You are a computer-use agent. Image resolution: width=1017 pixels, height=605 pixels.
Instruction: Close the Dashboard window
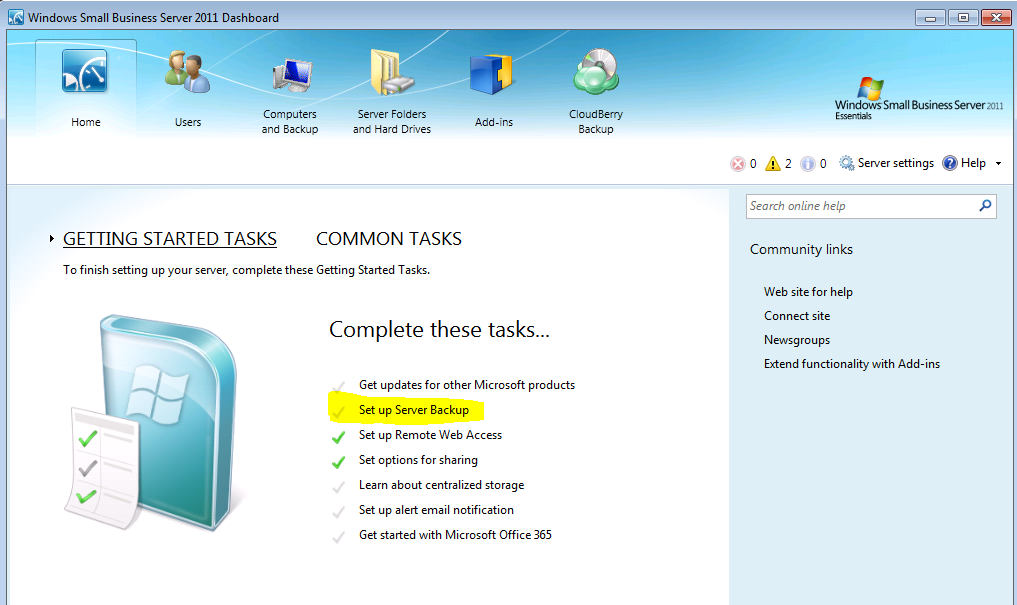[x=996, y=18]
